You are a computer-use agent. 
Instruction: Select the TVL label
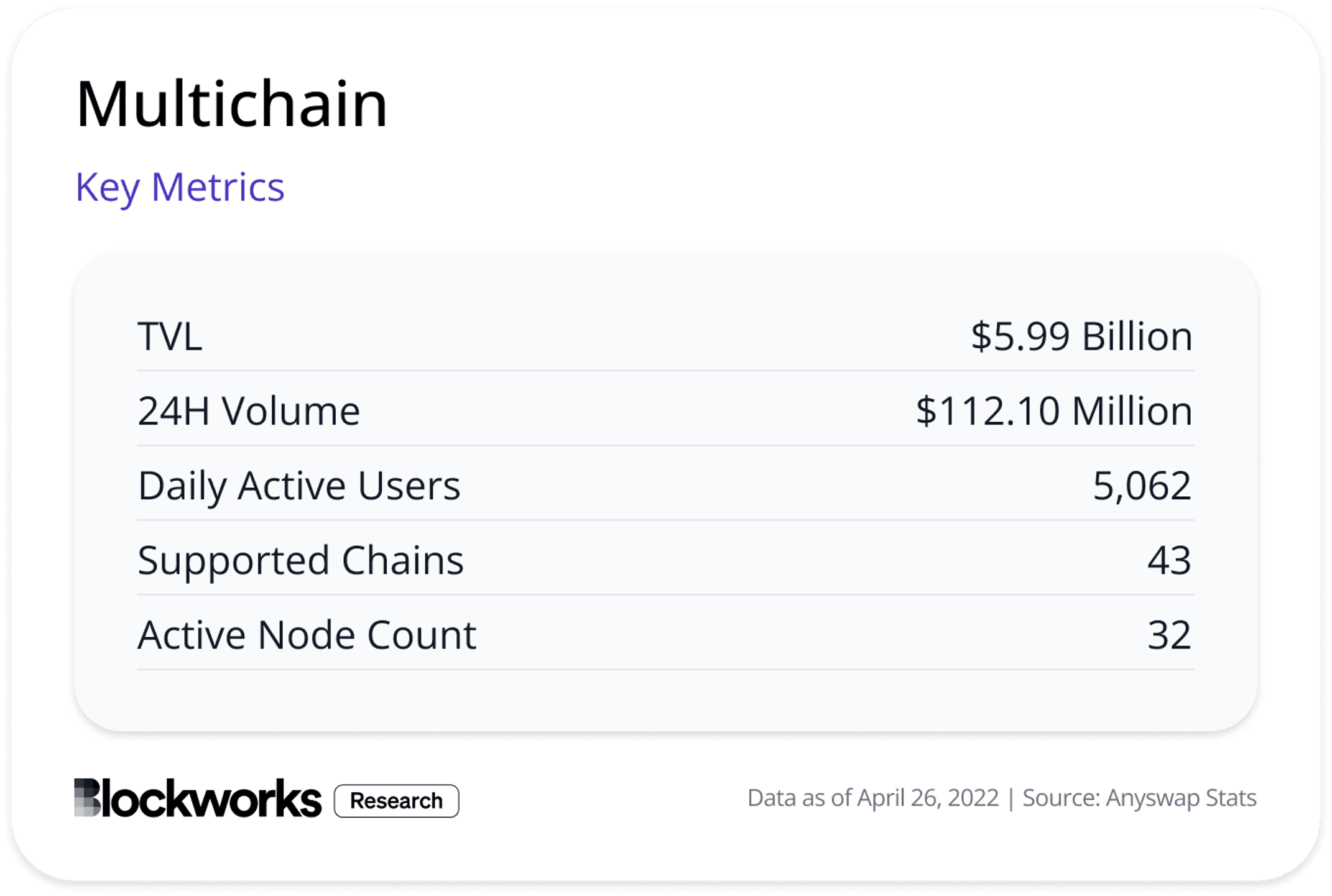(170, 336)
